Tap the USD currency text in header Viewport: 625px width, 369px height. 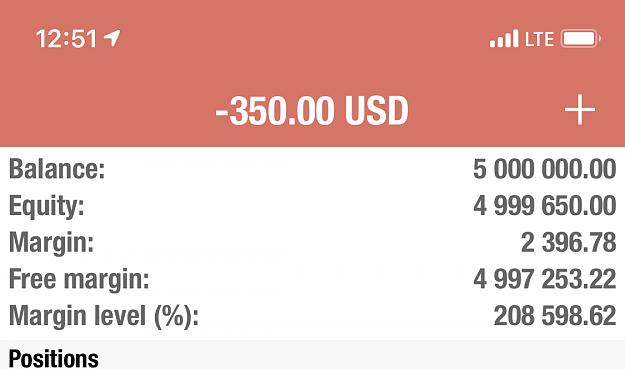pos(377,111)
